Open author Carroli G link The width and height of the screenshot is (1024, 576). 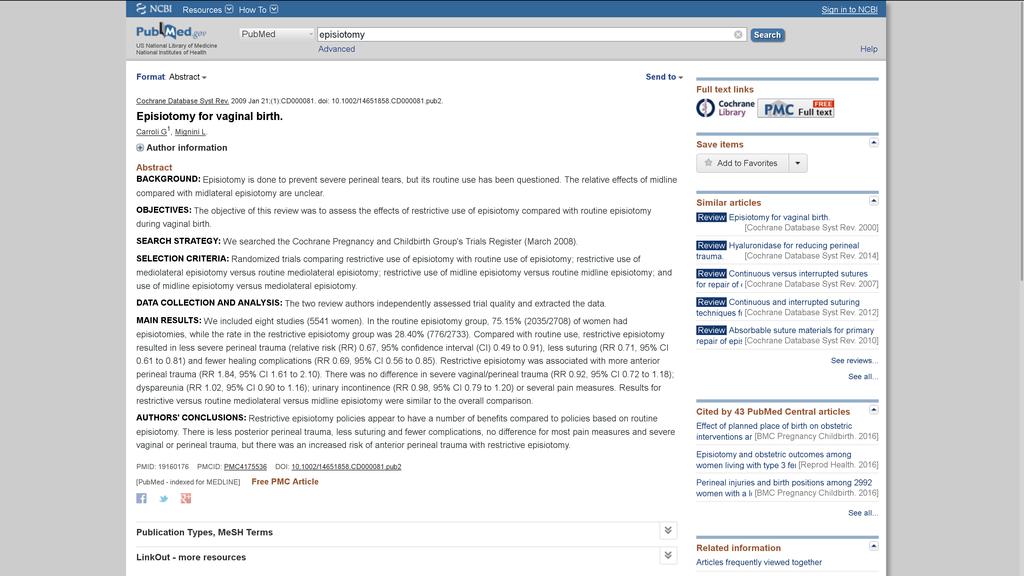pyautogui.click(x=152, y=132)
